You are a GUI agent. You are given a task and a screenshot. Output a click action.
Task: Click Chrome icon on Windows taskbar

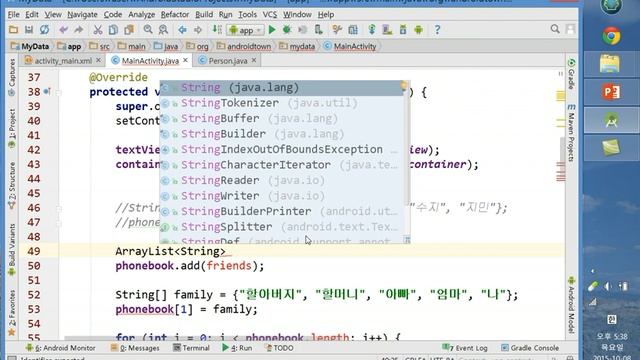tap(611, 37)
